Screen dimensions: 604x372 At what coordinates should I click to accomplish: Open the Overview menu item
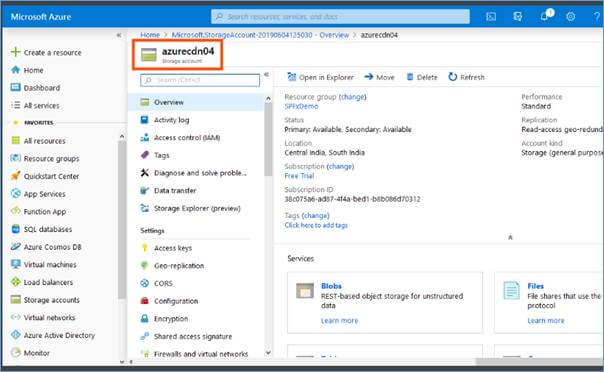coord(196,102)
